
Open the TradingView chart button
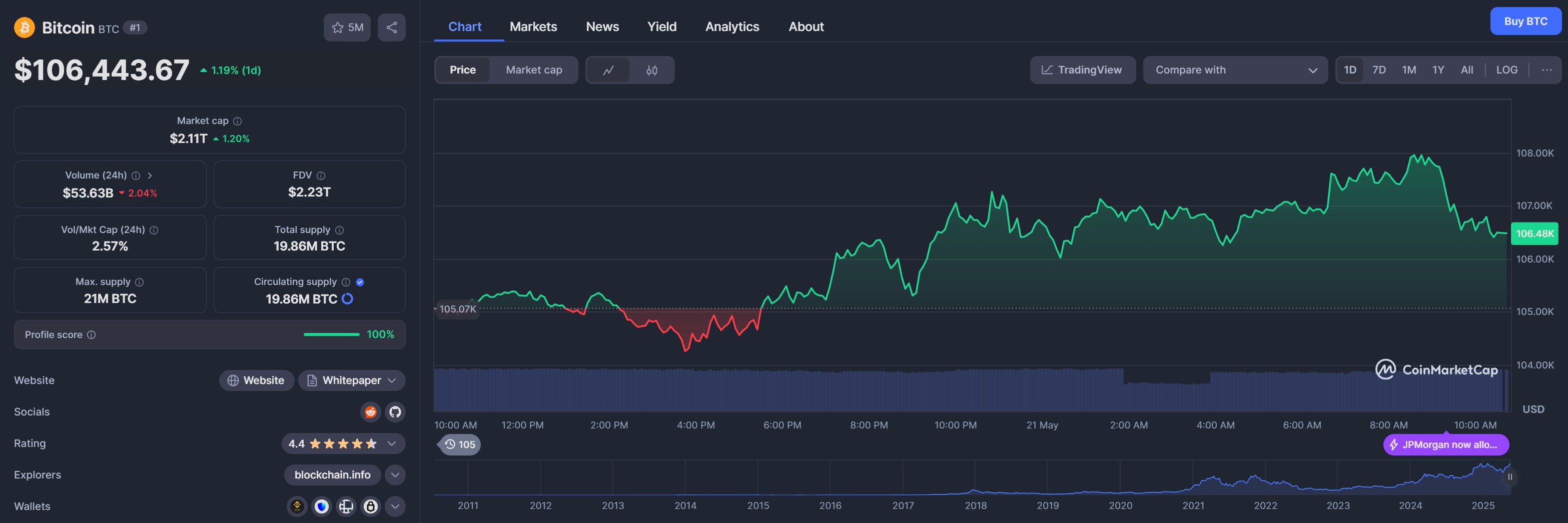(1082, 70)
